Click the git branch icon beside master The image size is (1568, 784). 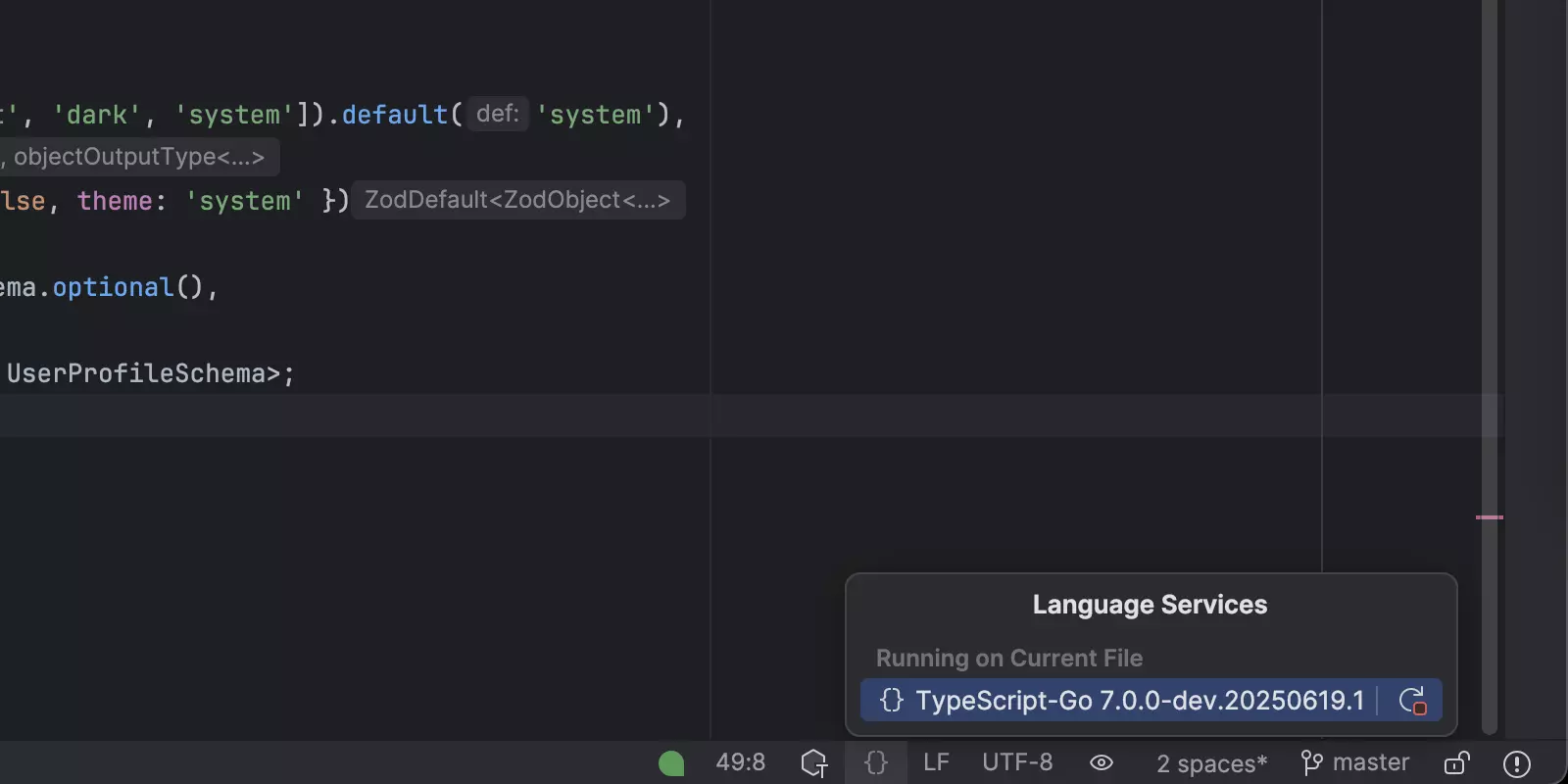point(1311,762)
